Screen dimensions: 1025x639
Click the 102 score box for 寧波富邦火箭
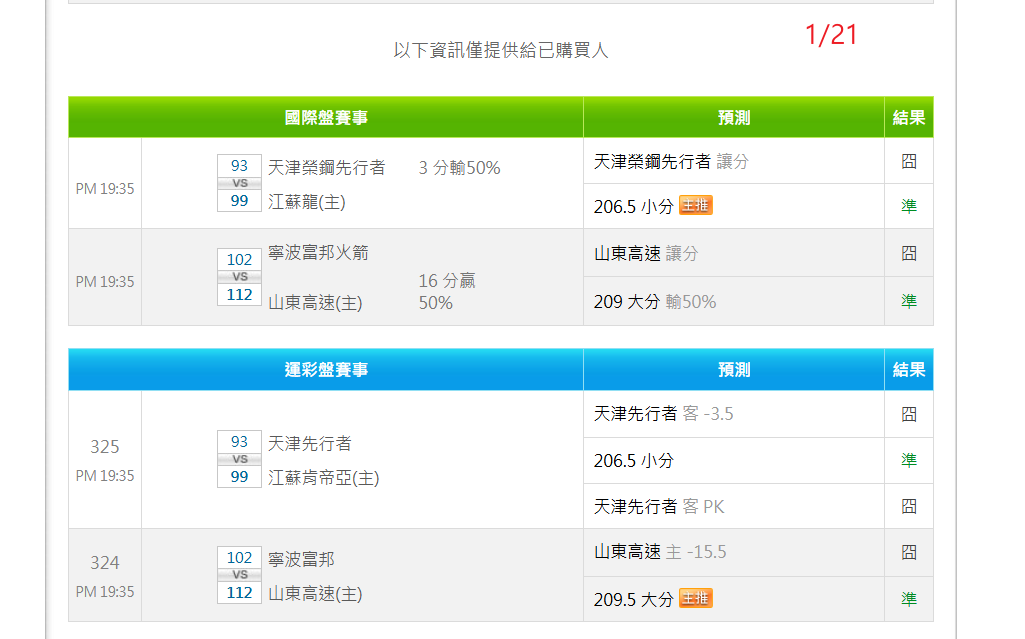[x=239, y=260]
